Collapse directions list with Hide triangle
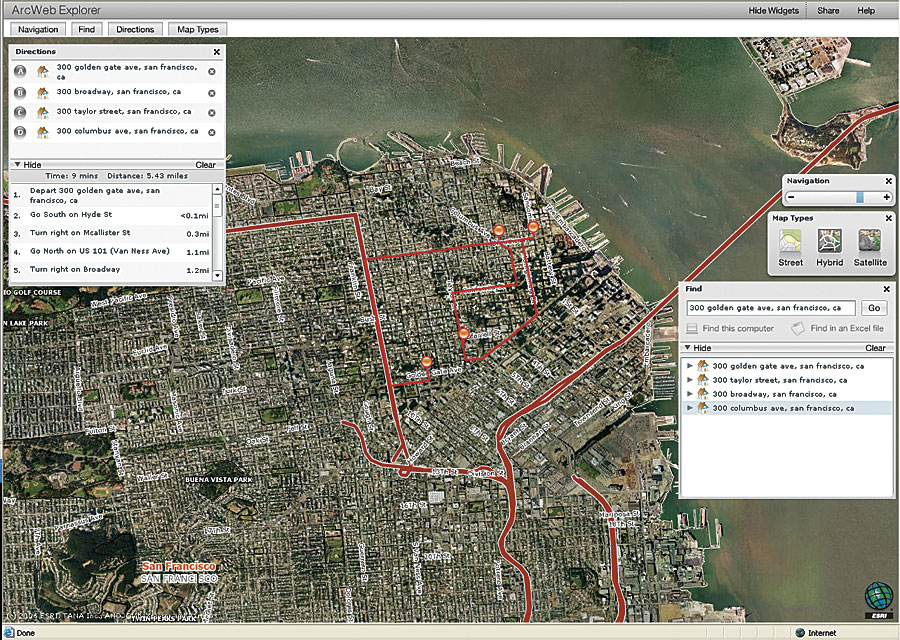Screen dimensions: 900x640 tap(17, 165)
